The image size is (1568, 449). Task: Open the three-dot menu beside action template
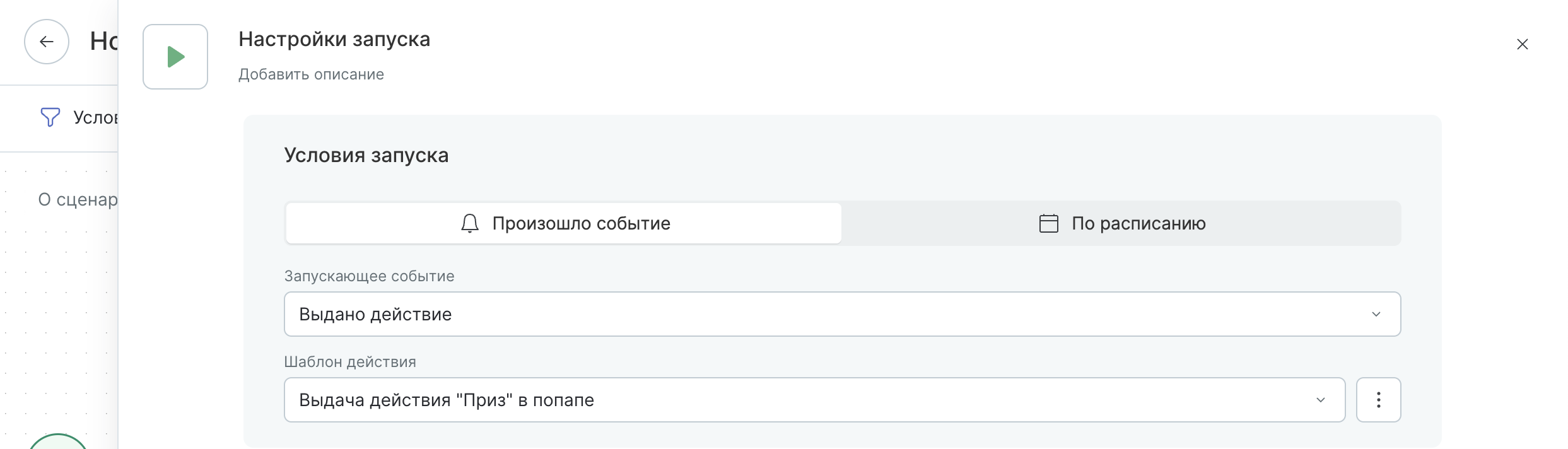pos(1378,400)
